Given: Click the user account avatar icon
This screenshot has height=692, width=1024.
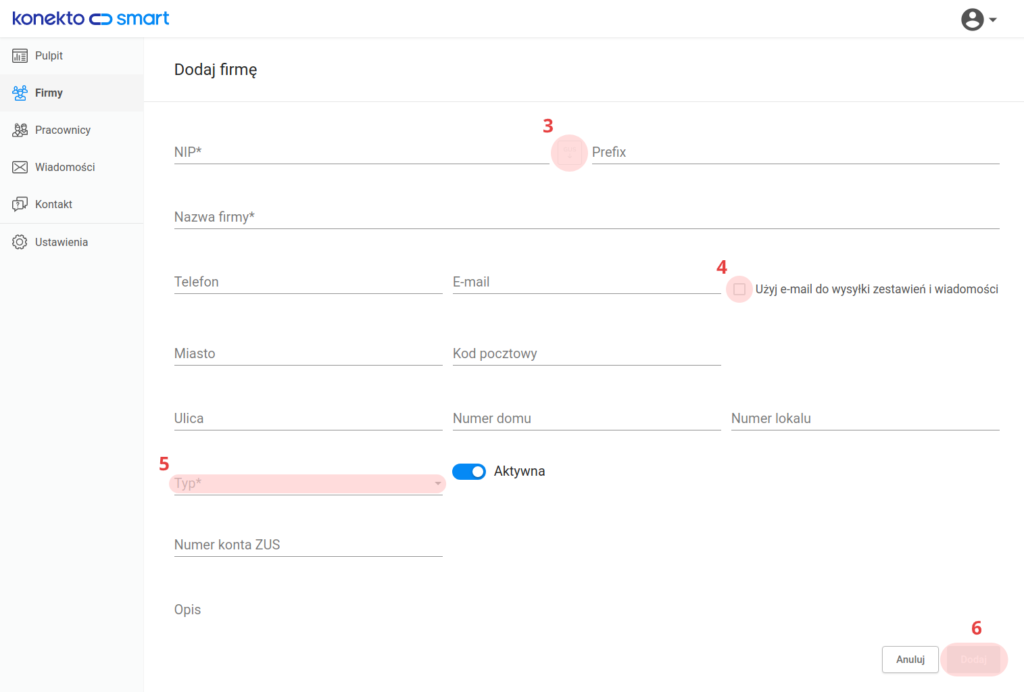Looking at the screenshot, I should tap(972, 20).
